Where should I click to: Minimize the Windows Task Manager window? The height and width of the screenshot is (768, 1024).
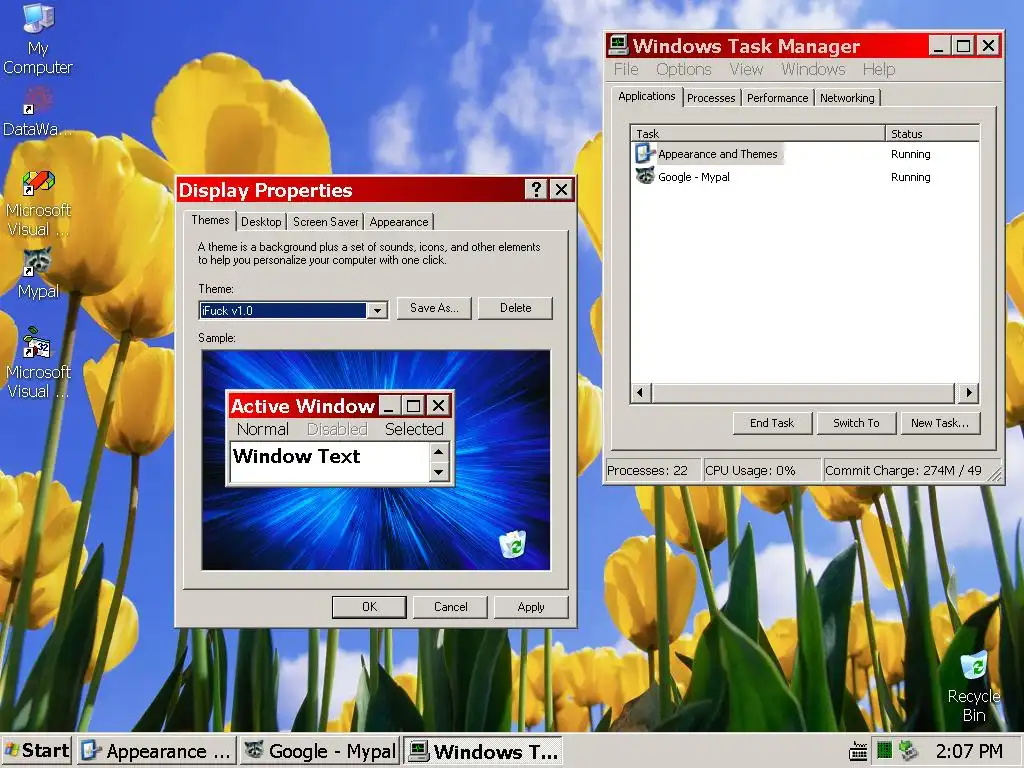[x=939, y=46]
